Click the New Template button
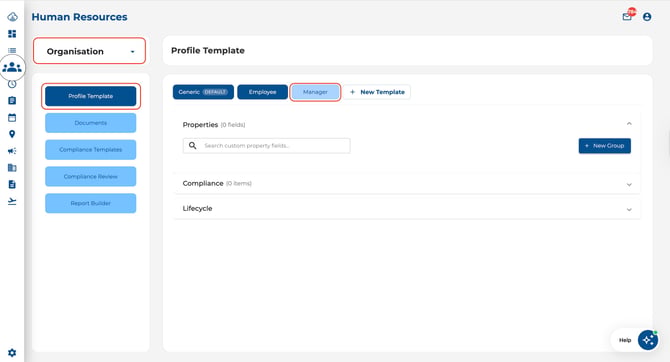Viewport: 670px width, 362px height. pos(377,92)
